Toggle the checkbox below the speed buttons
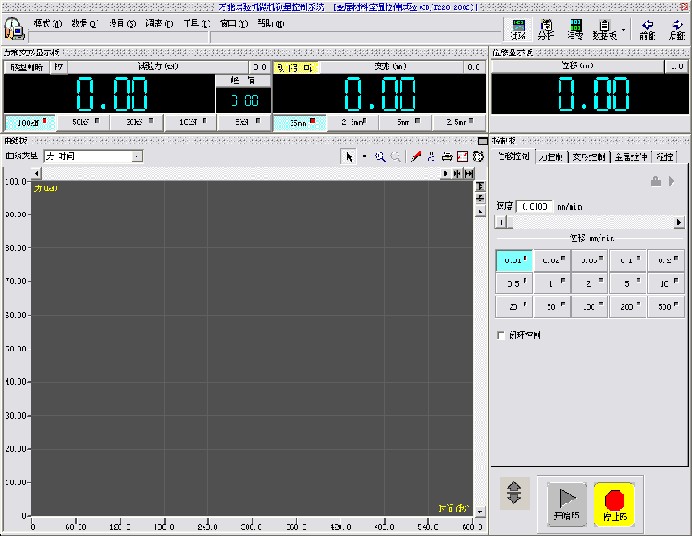This screenshot has width=692, height=537. click(501, 336)
